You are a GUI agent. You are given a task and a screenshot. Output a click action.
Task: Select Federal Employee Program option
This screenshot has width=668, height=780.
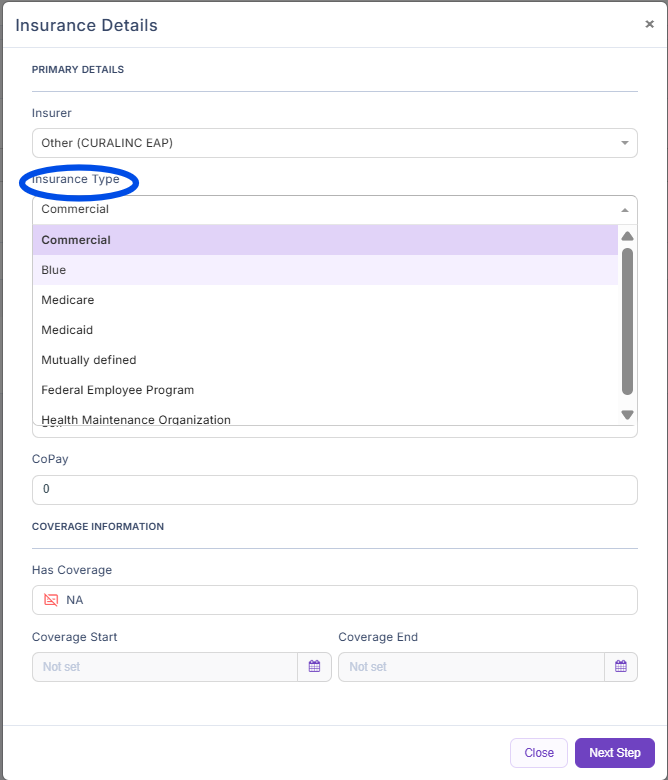pyautogui.click(x=325, y=390)
